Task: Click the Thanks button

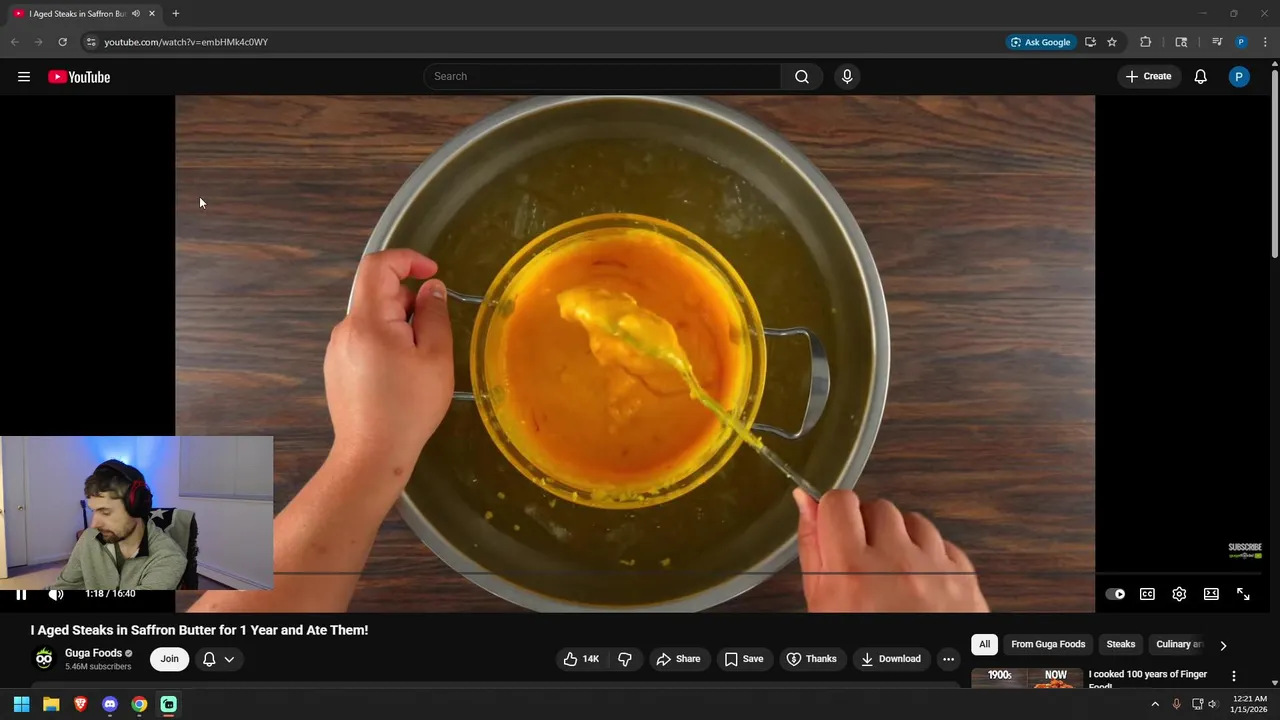Action: pyautogui.click(x=812, y=659)
